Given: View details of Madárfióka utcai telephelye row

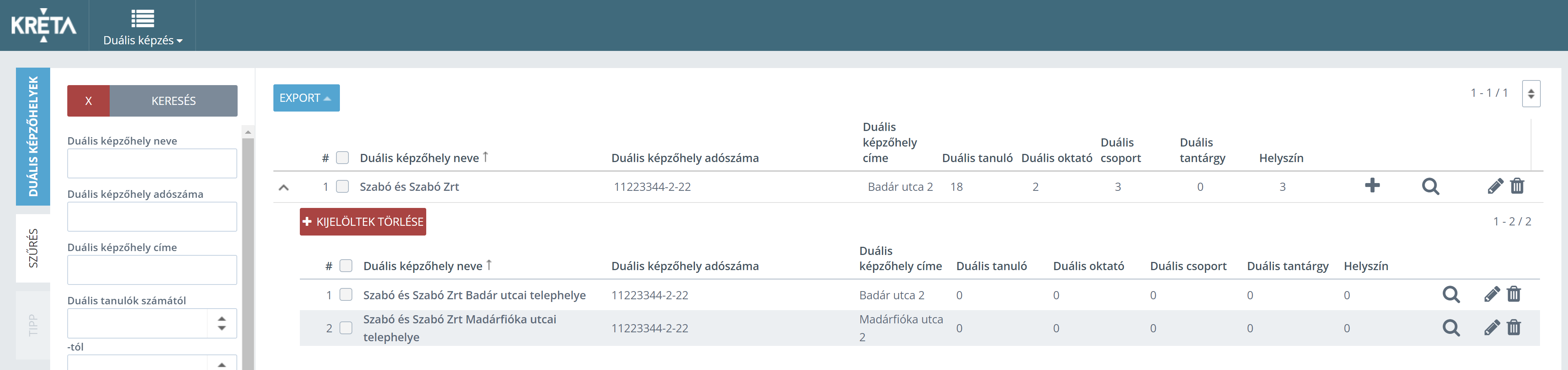Looking at the screenshot, I should point(1451,328).
